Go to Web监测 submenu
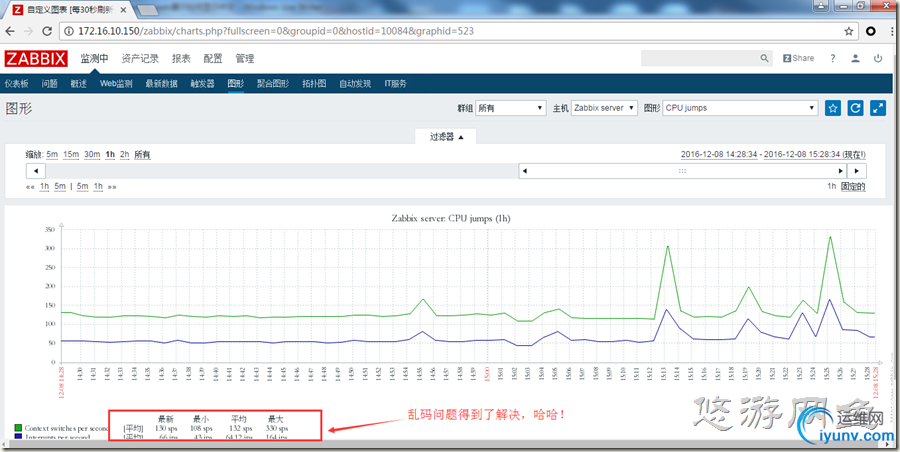The width and height of the screenshot is (900, 452). pos(116,83)
